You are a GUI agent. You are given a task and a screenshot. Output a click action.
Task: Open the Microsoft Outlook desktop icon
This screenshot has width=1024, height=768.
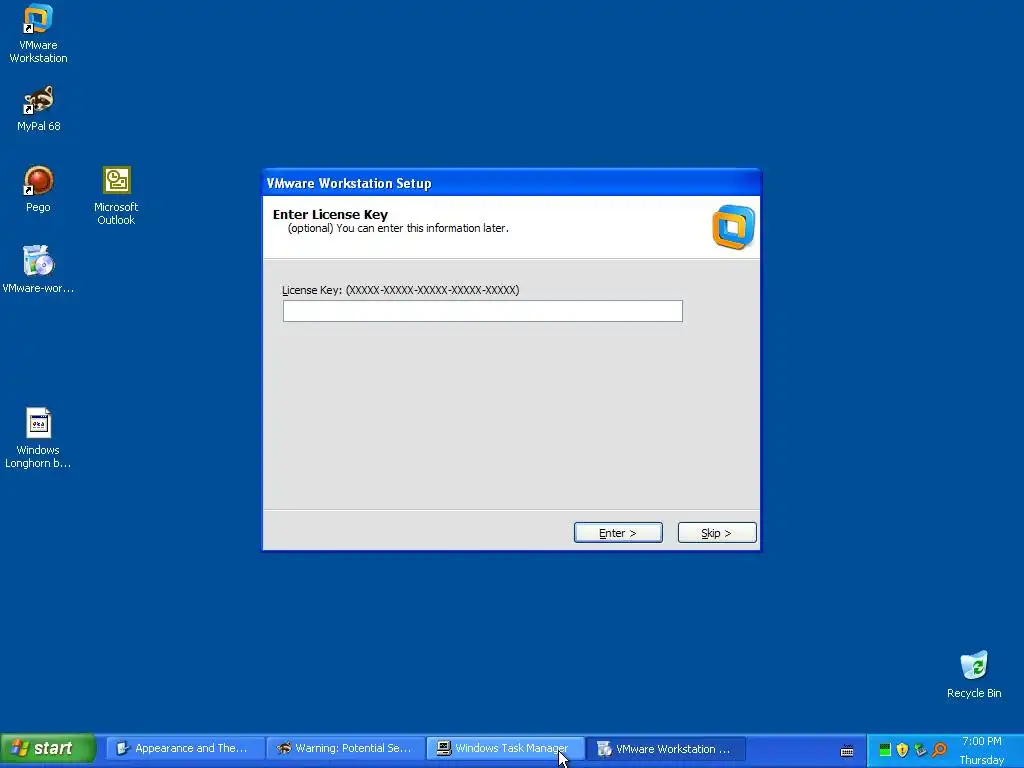point(116,195)
